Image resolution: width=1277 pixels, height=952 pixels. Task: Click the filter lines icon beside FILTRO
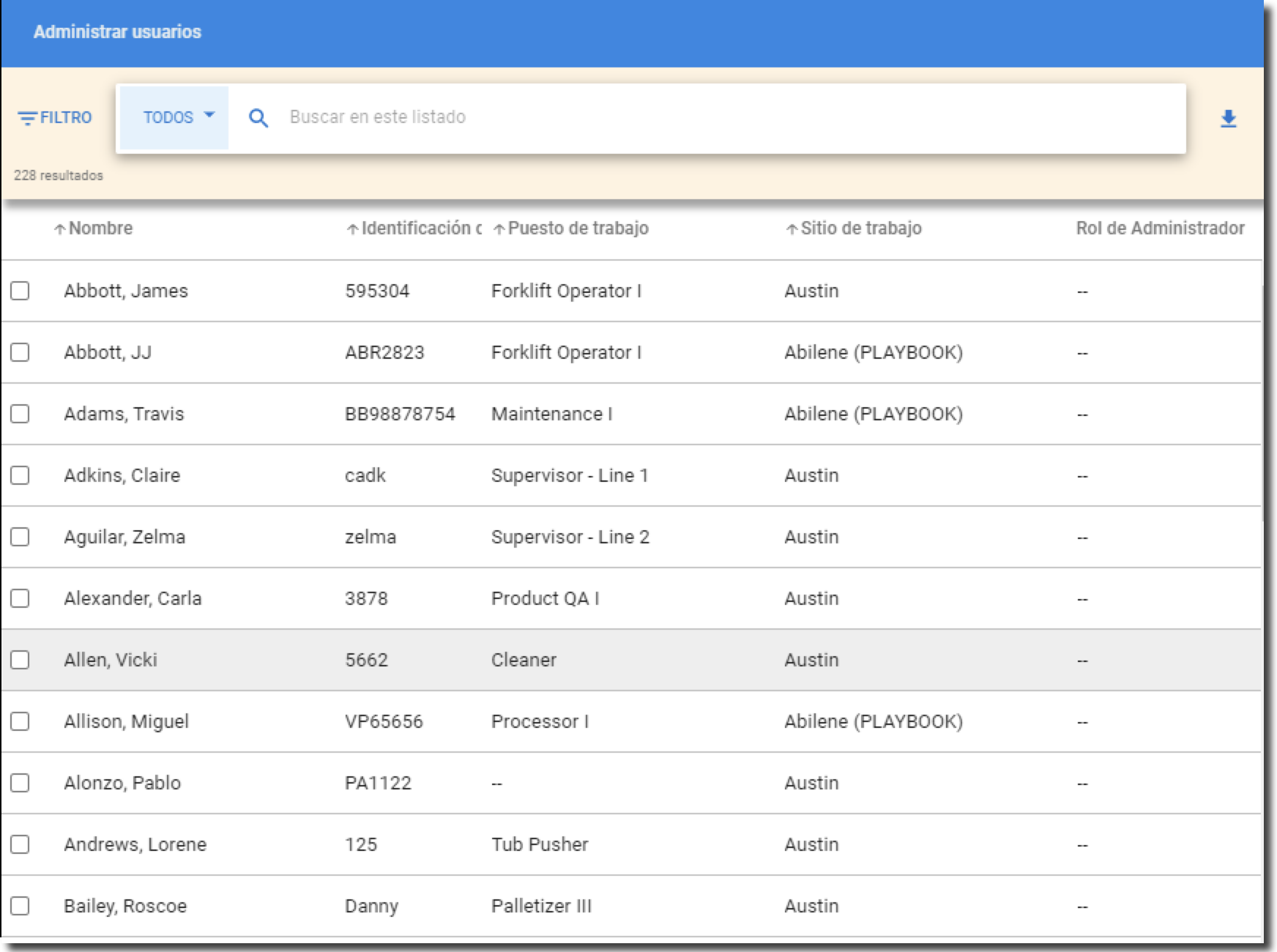[27, 119]
